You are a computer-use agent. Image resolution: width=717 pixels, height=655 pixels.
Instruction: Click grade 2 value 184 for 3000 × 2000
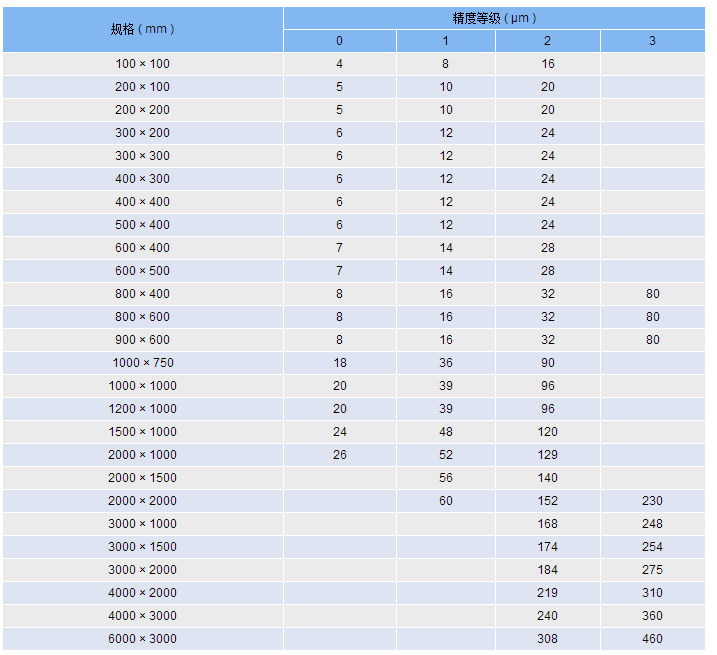[548, 569]
